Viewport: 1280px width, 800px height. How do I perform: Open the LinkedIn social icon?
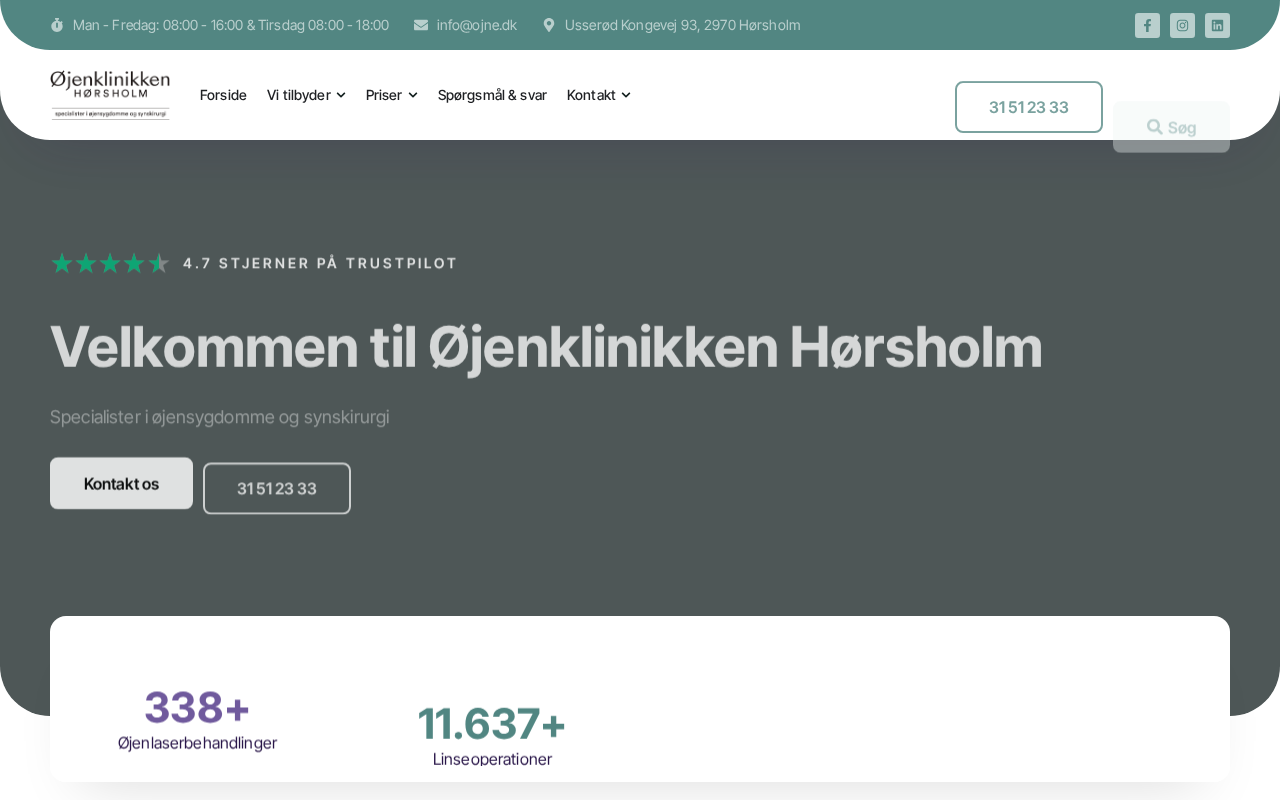pos(1217,25)
